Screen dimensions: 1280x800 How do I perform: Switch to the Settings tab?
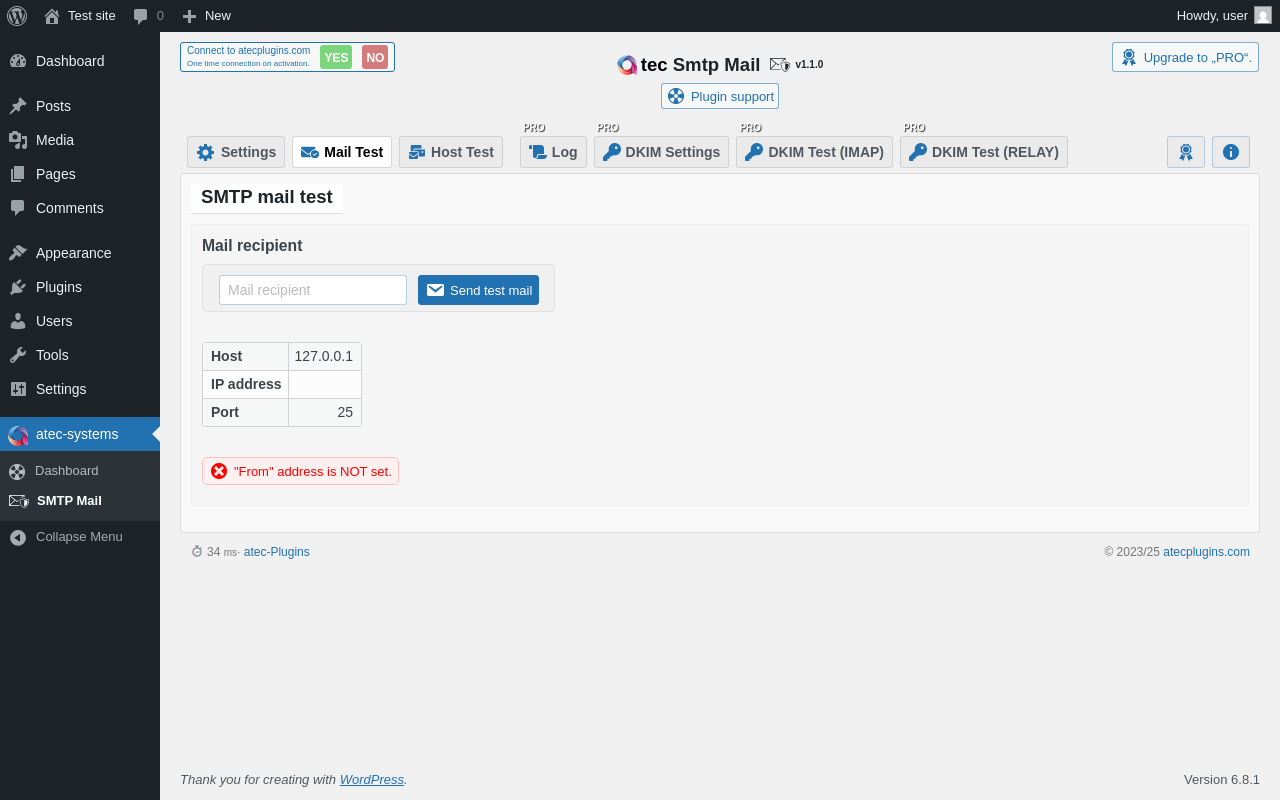tap(236, 152)
